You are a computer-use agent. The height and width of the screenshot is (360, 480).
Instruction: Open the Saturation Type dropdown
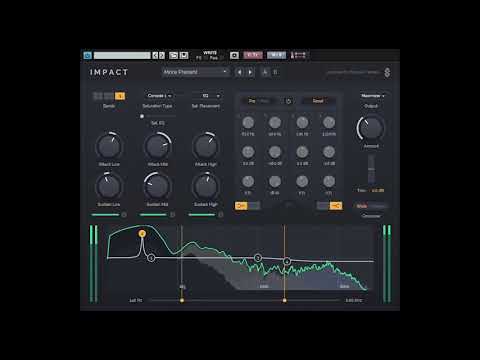(159, 96)
